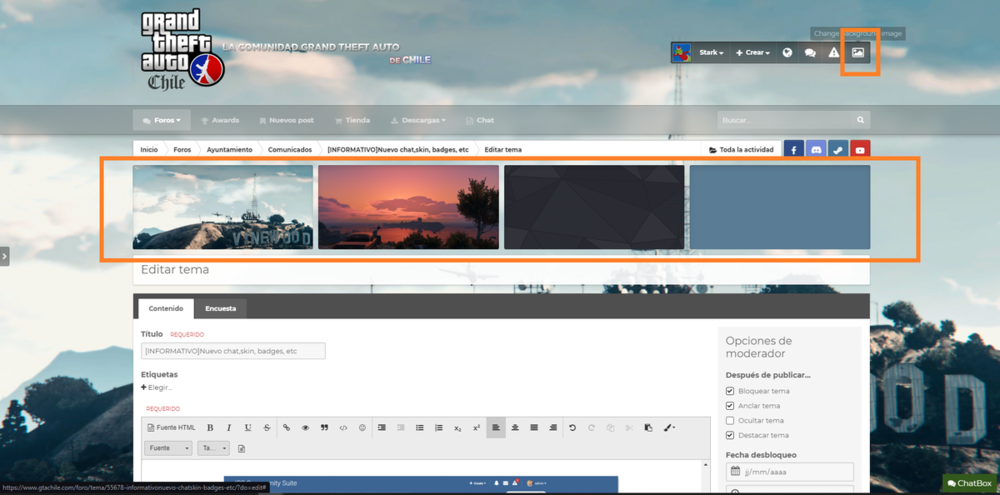Screen dimensions: 1000x495
Task: Open the Fuente font dropdown
Action: [x=168, y=448]
